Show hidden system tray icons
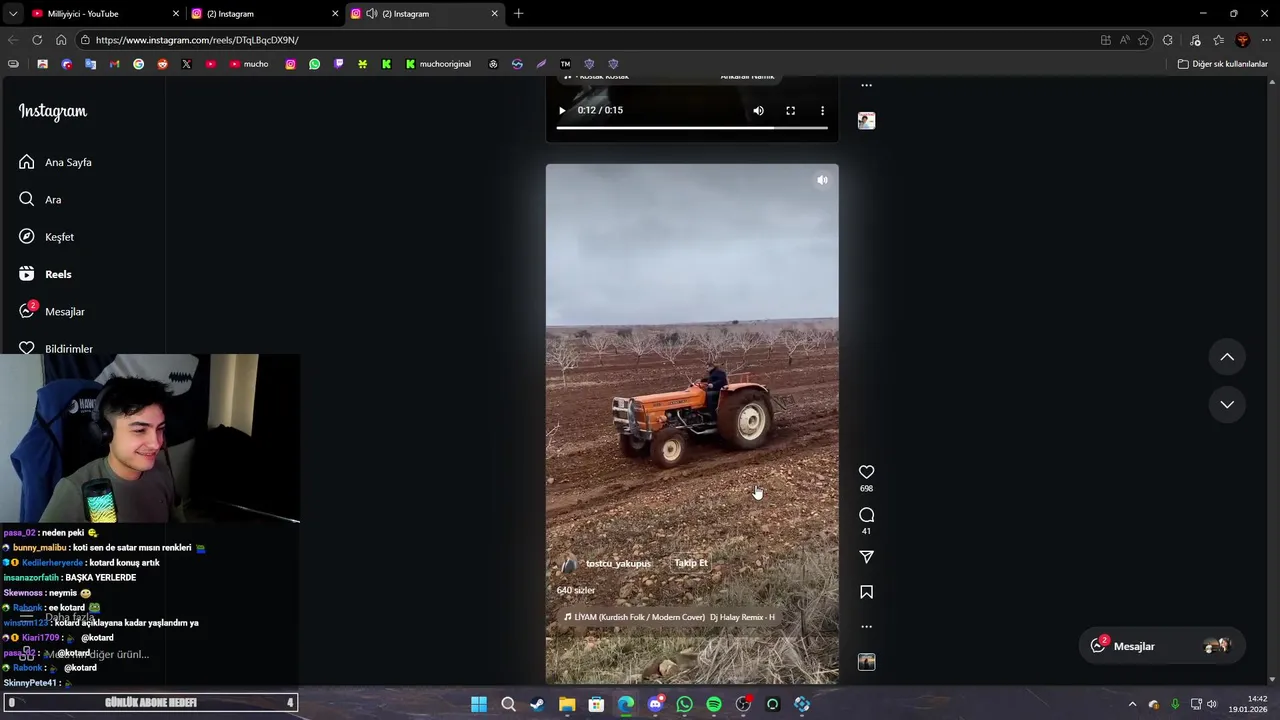Viewport: 1280px width, 720px height. pyautogui.click(x=1132, y=704)
